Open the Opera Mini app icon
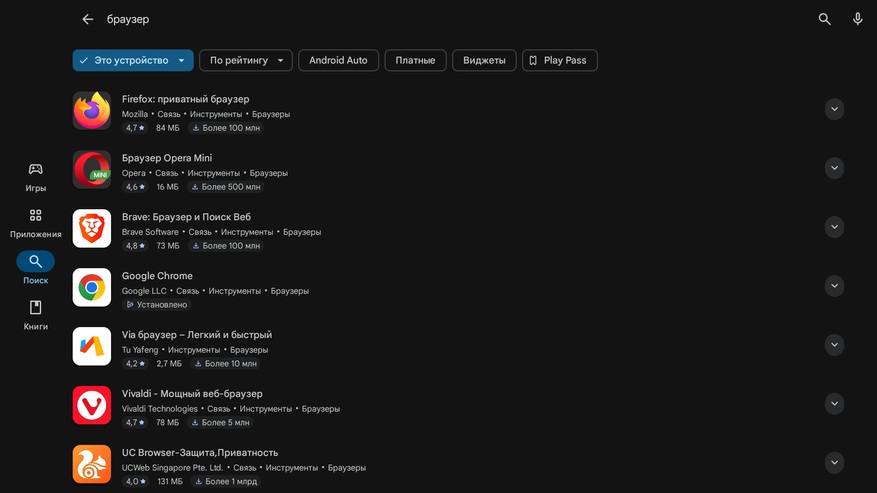This screenshot has width=877, height=493. [x=92, y=169]
